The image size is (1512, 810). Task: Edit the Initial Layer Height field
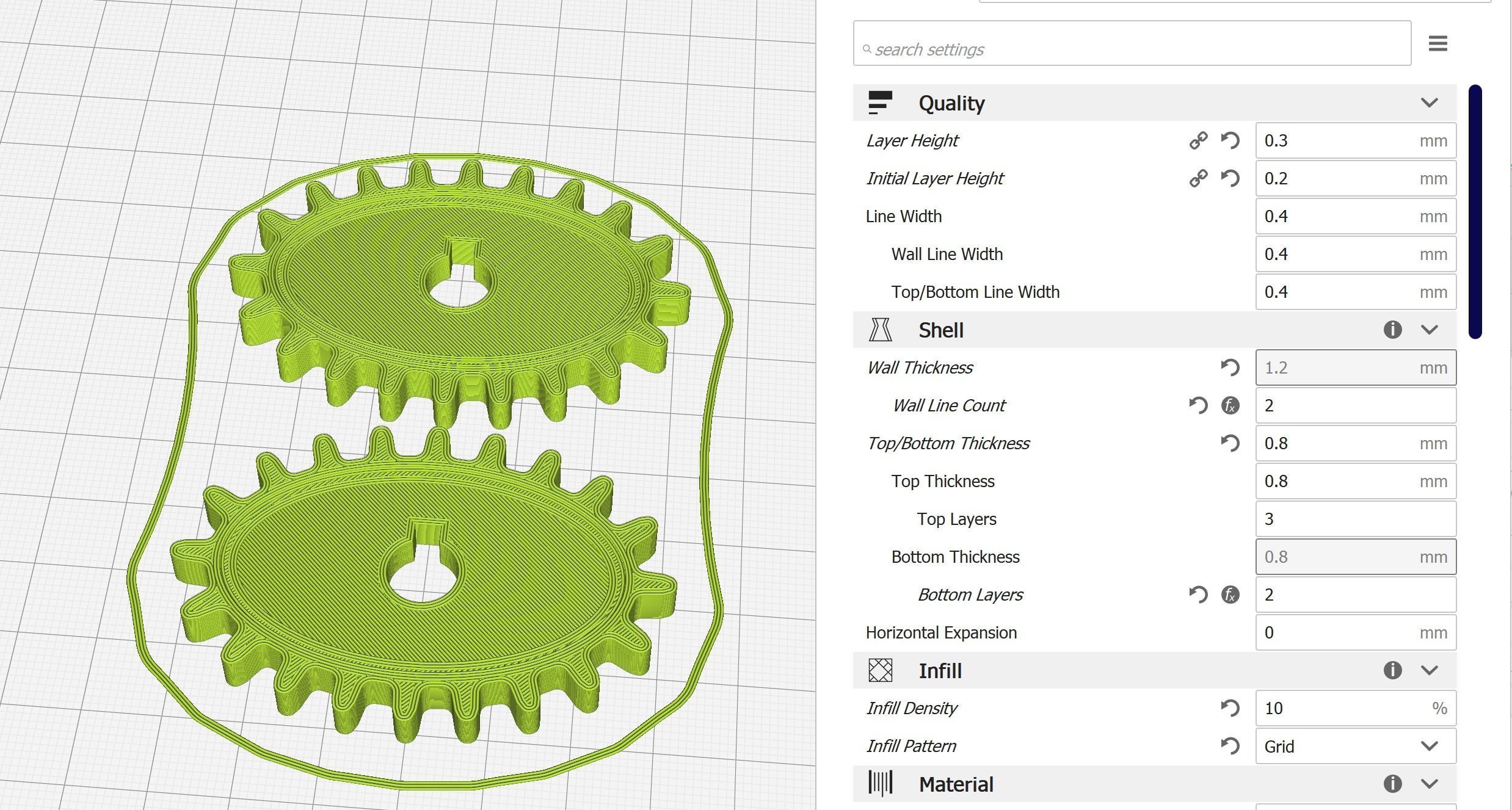1356,178
